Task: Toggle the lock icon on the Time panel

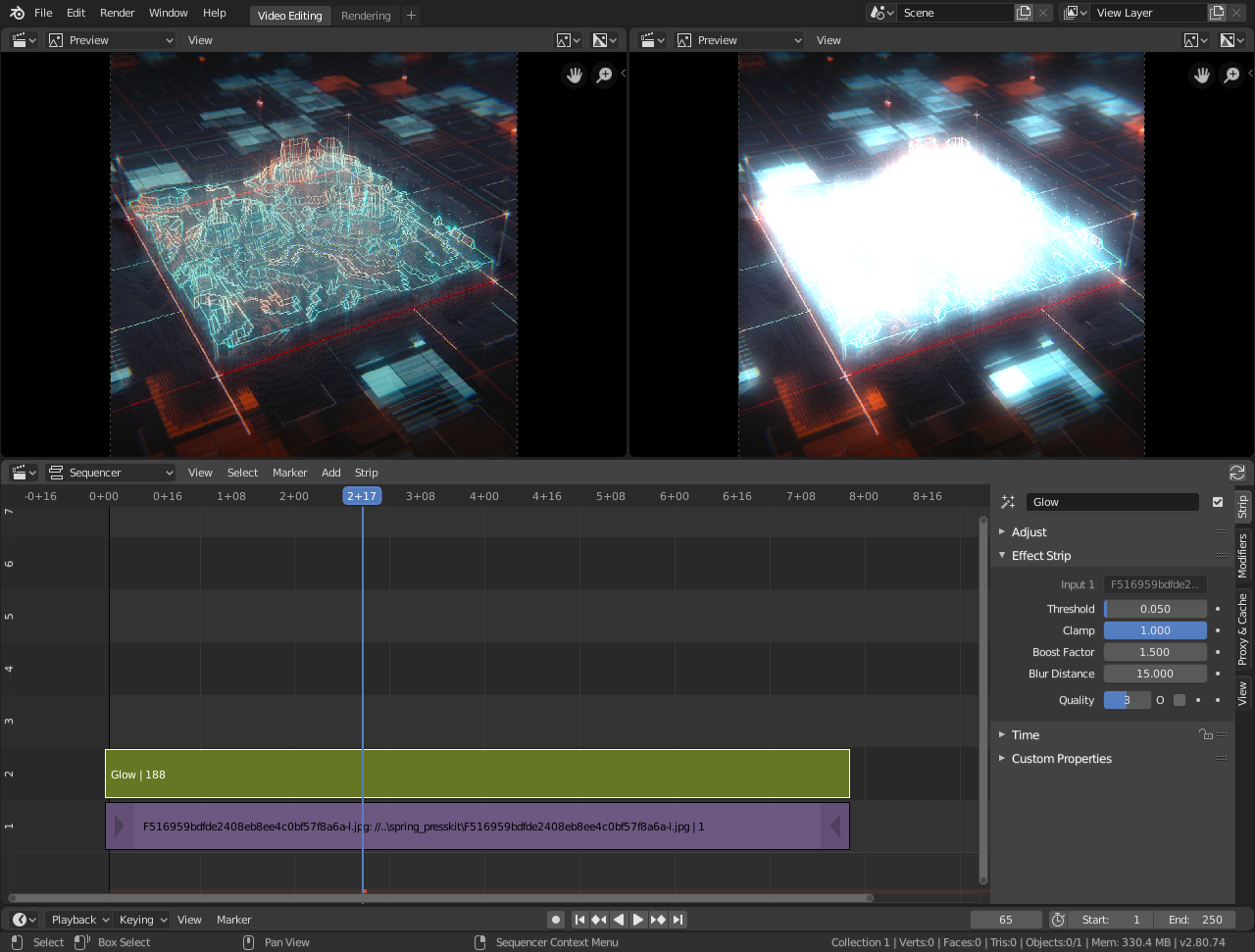Action: pos(1205,733)
